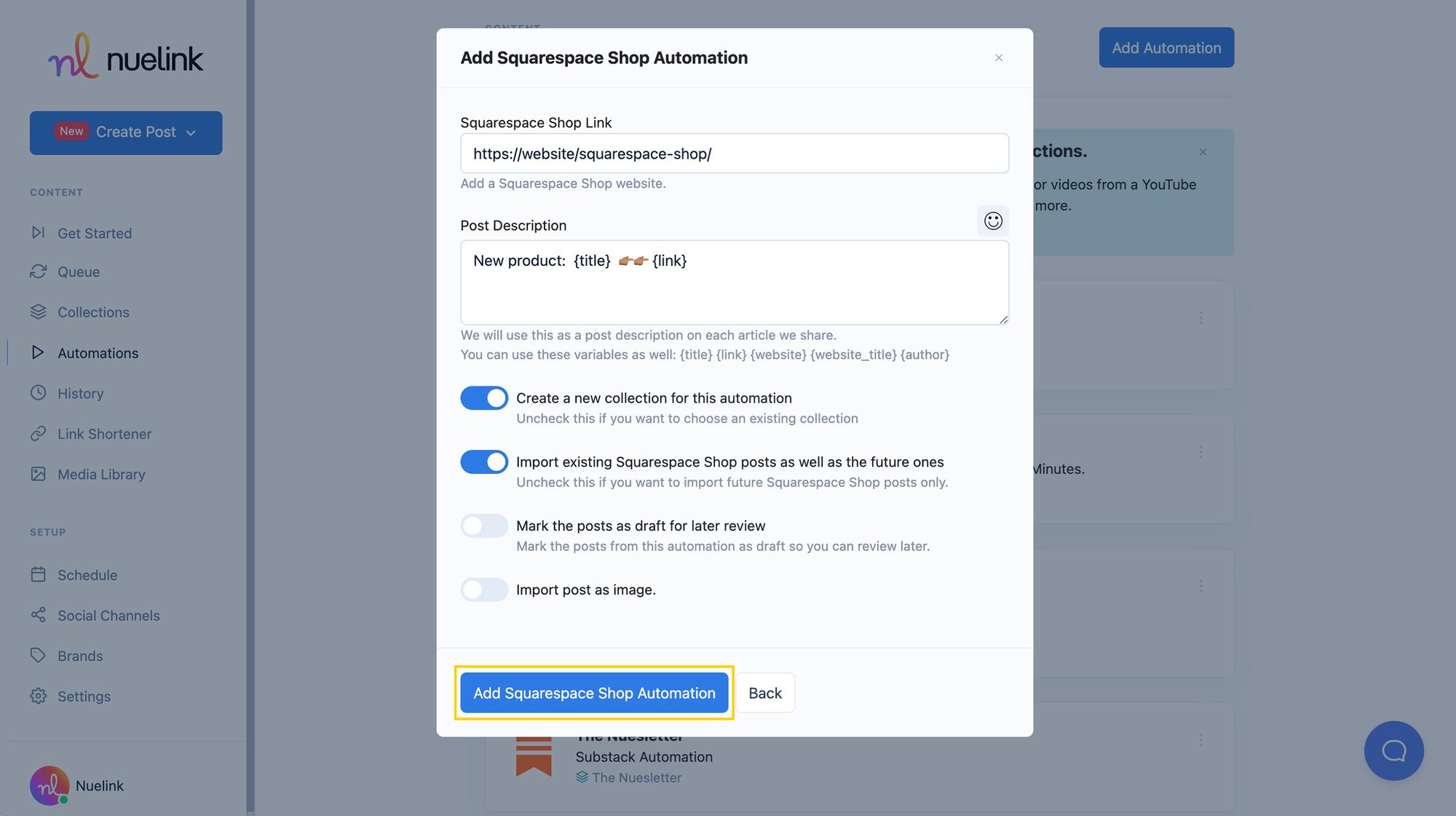The height and width of the screenshot is (816, 1456).
Task: Enable Import post as image
Action: pos(483,589)
